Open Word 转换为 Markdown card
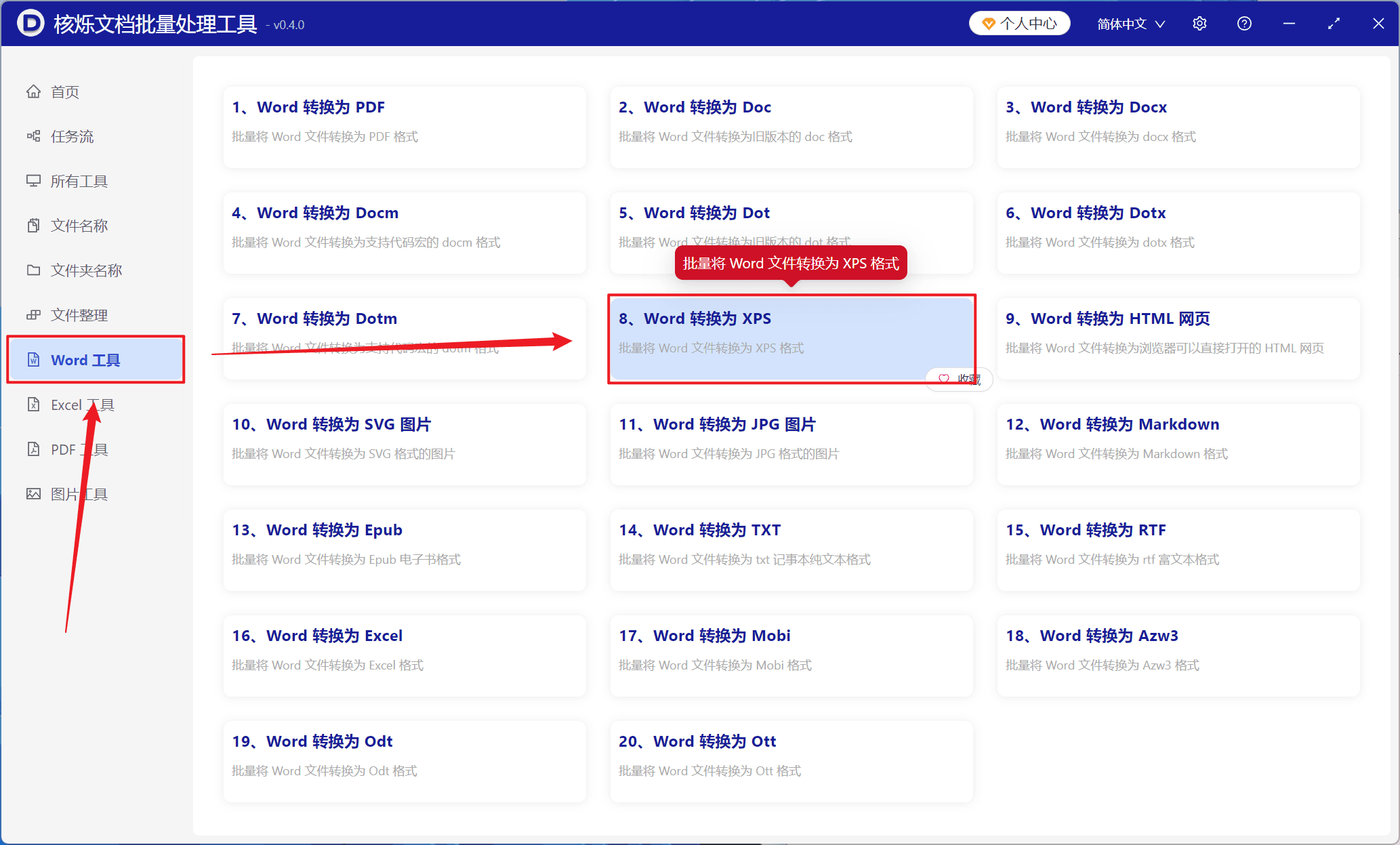 [1178, 444]
